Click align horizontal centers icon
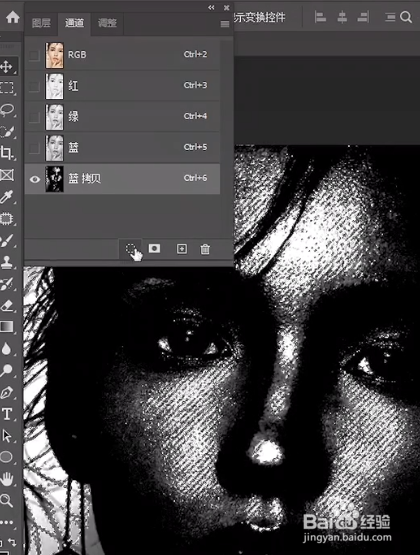 tap(342, 17)
